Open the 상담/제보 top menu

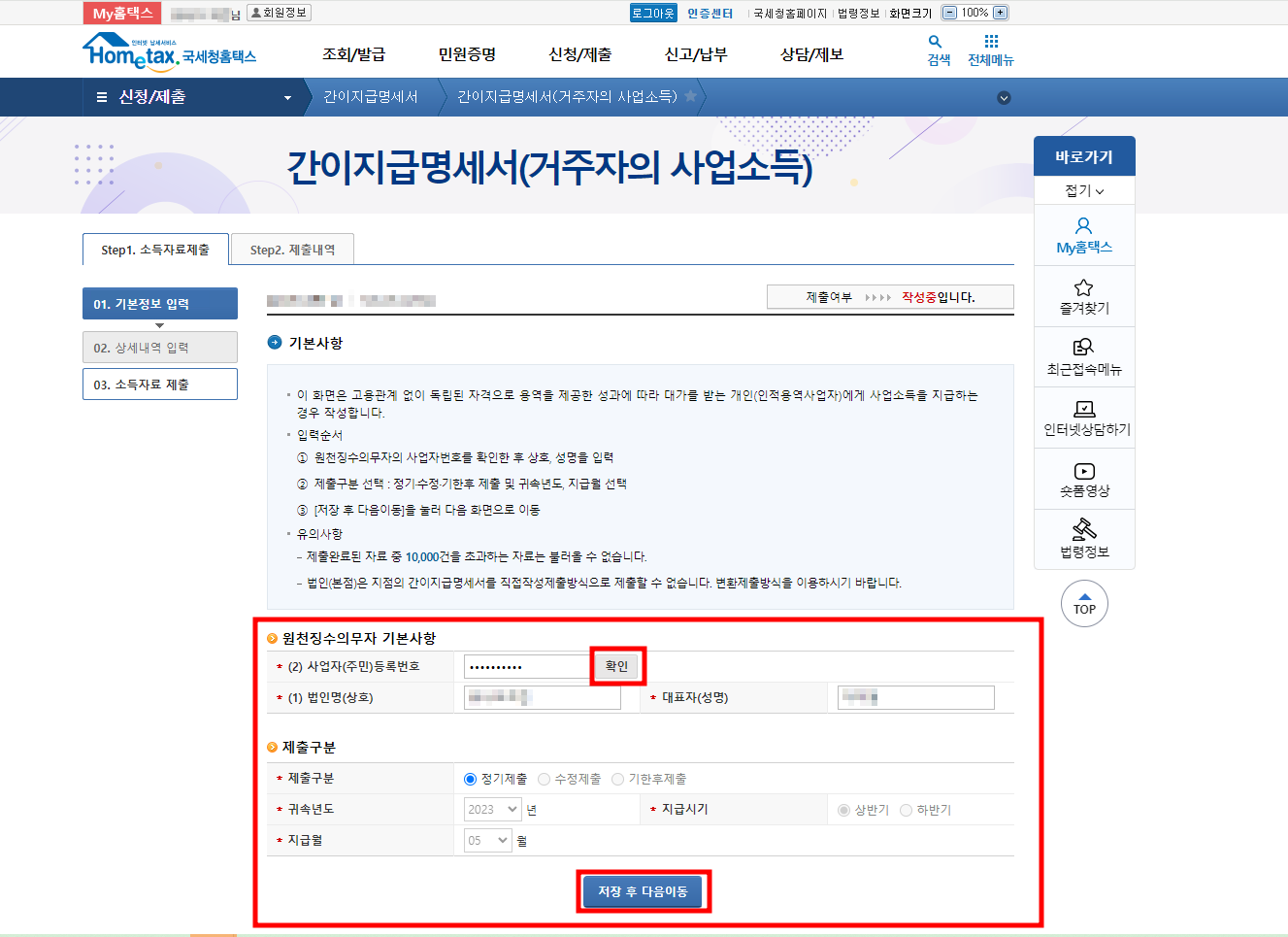coord(811,54)
